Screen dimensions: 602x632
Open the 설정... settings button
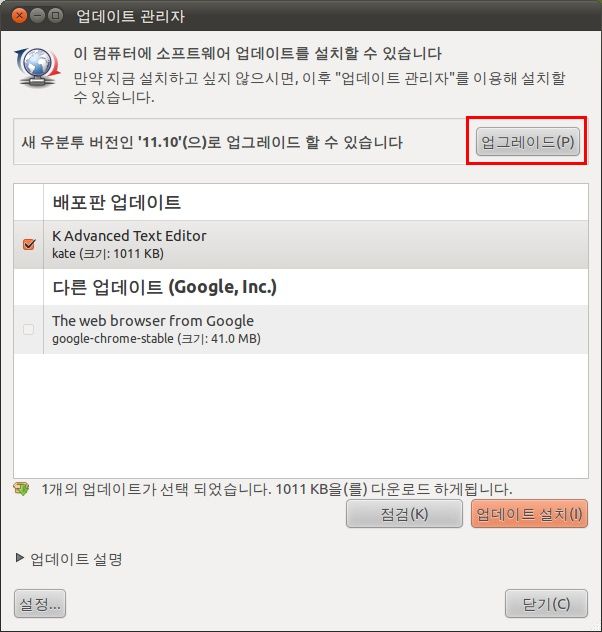click(x=40, y=604)
